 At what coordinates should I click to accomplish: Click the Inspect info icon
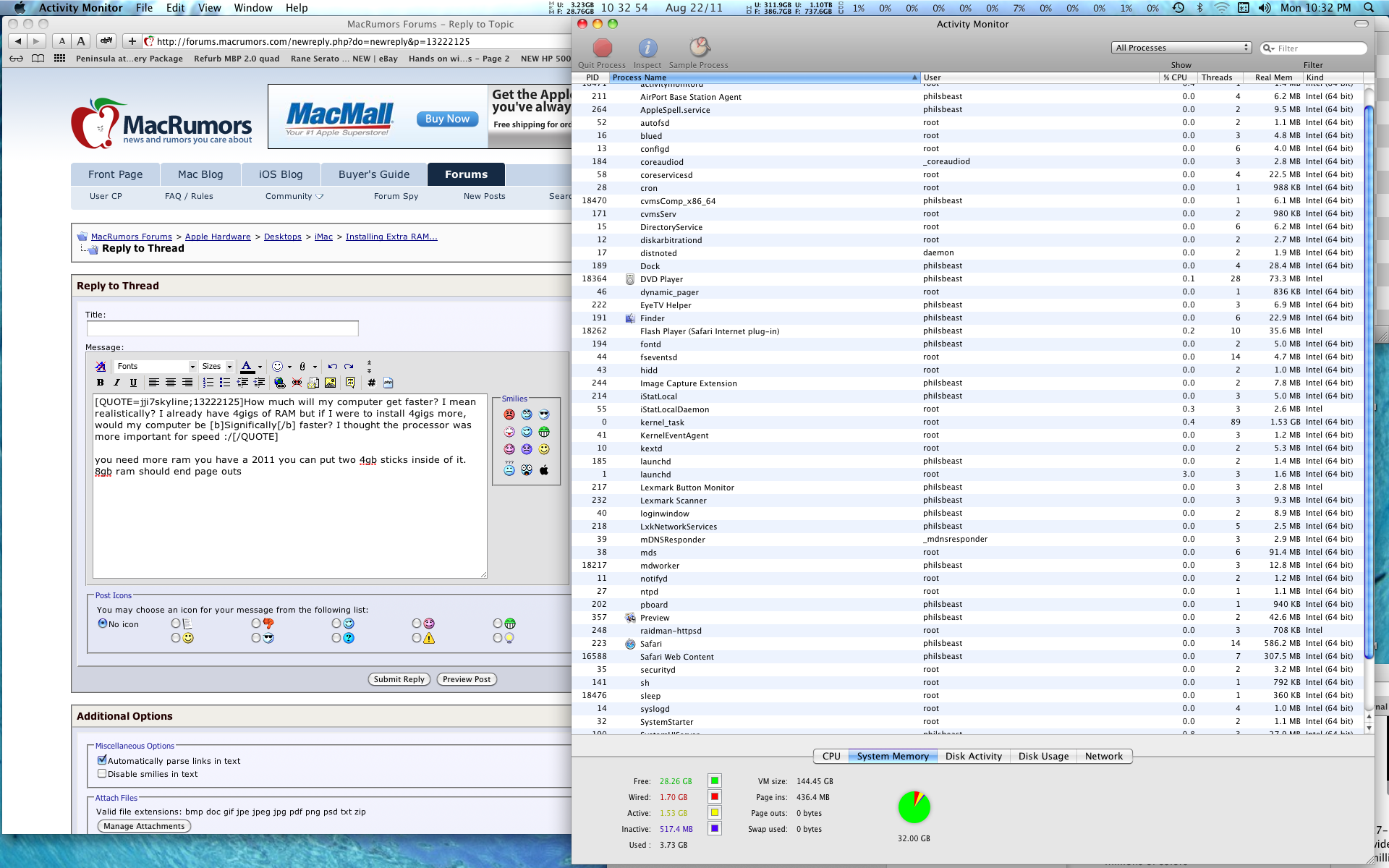coord(647,48)
